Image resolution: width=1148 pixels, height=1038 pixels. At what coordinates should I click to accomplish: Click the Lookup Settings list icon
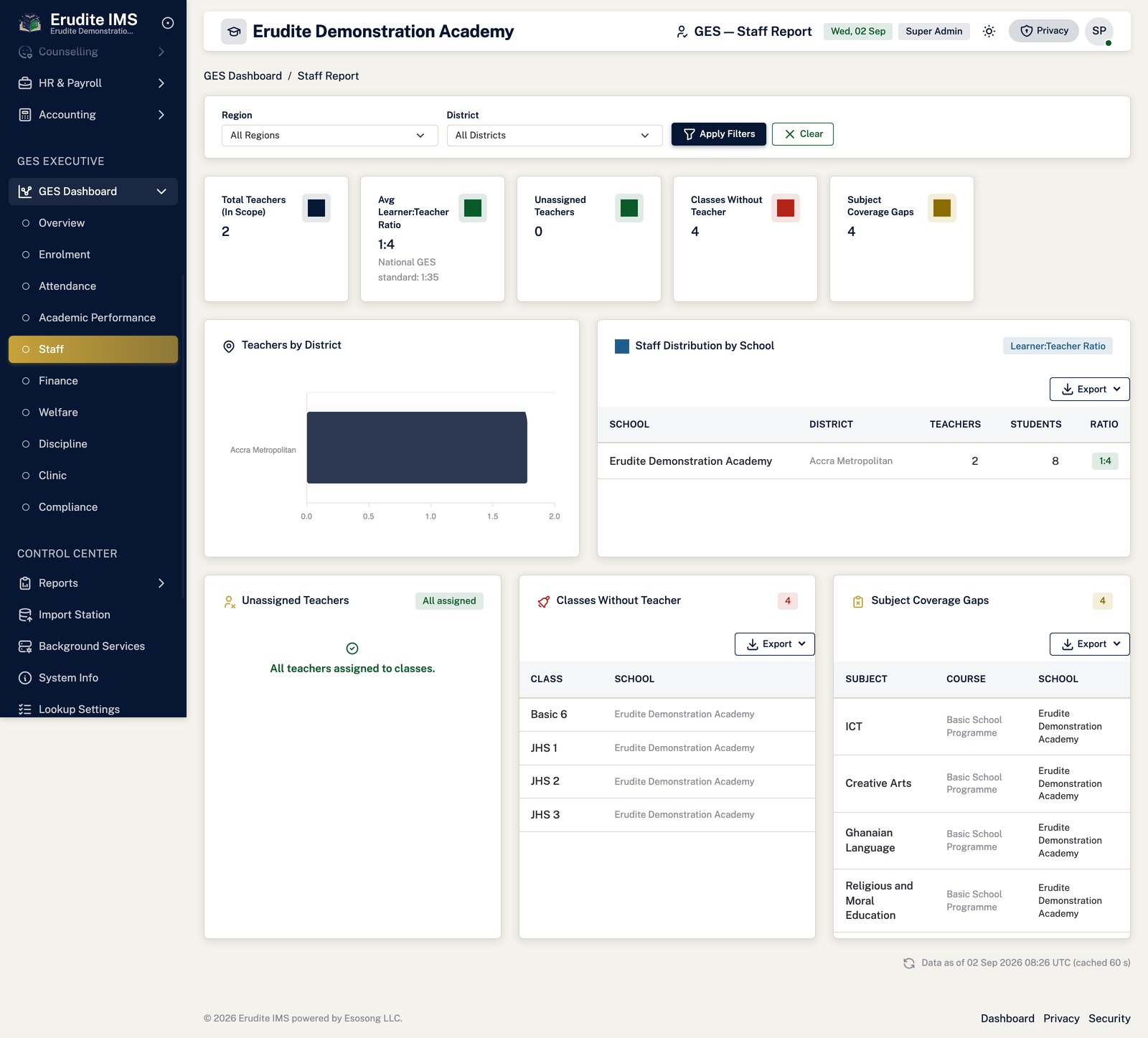(25, 709)
